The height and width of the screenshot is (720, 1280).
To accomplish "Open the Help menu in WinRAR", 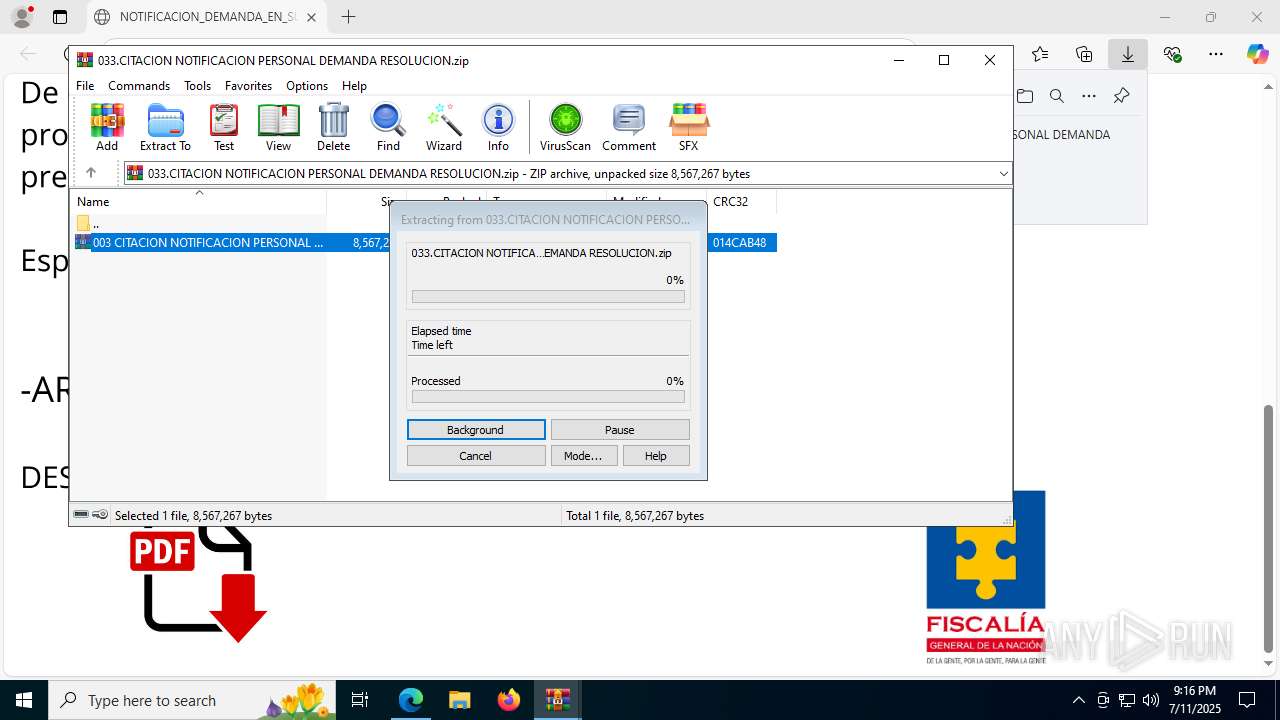I will [x=354, y=86].
